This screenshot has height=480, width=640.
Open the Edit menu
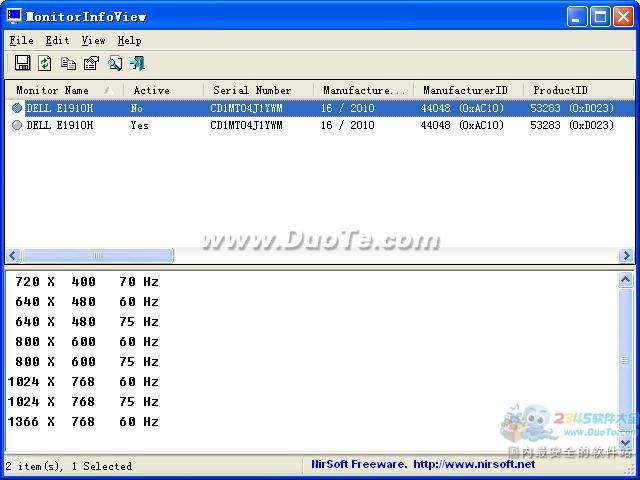coord(57,40)
